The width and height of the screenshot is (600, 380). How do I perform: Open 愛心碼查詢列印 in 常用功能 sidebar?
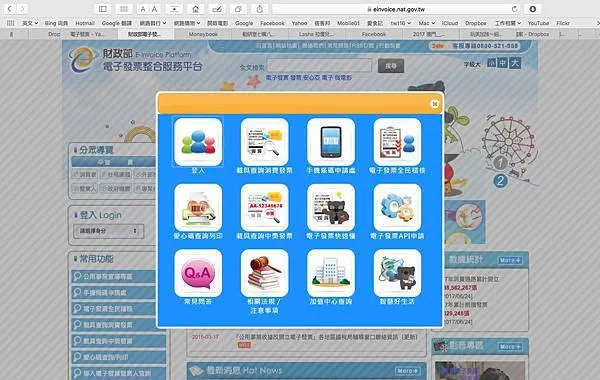tap(119, 357)
